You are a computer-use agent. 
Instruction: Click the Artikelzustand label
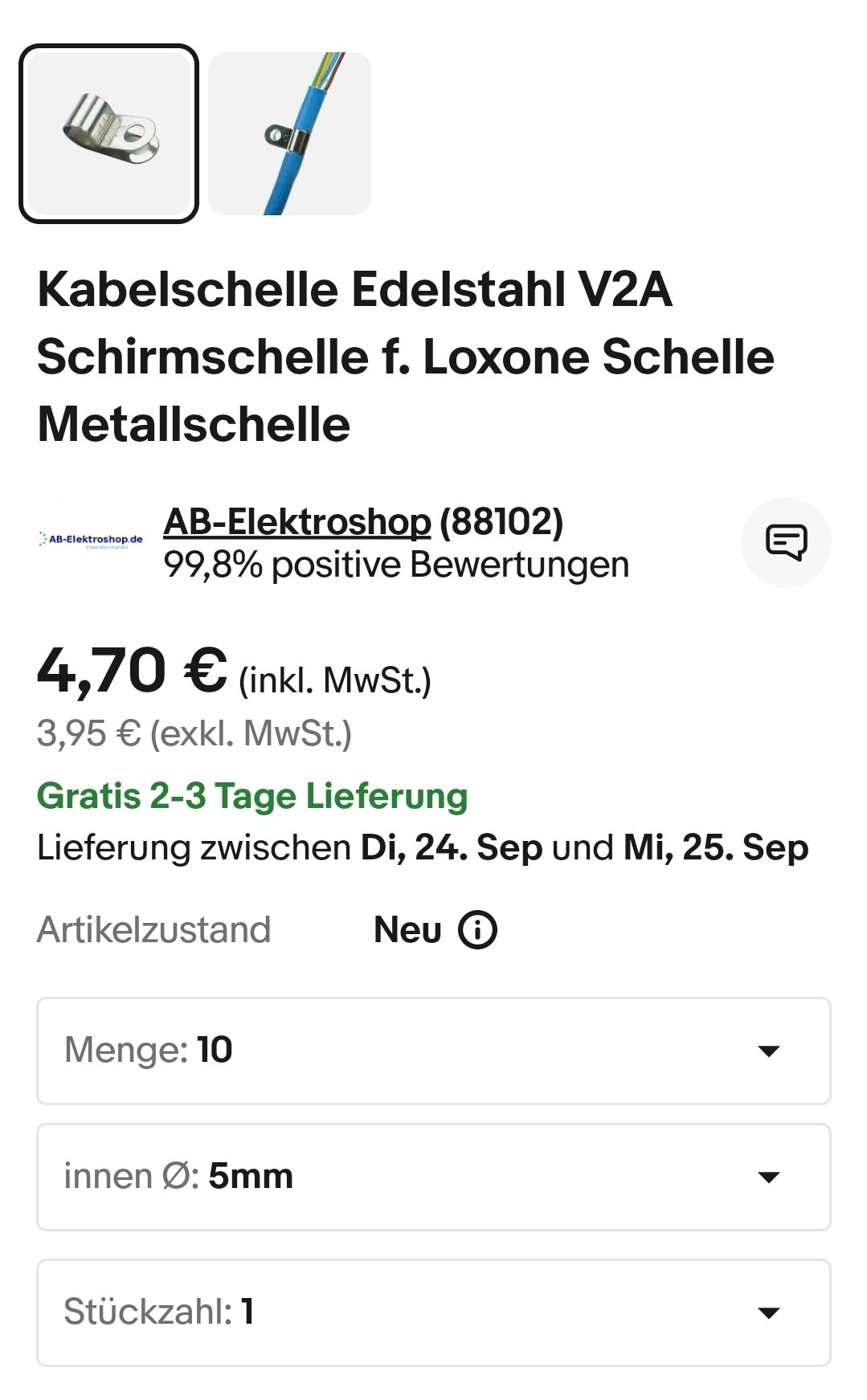tap(153, 930)
